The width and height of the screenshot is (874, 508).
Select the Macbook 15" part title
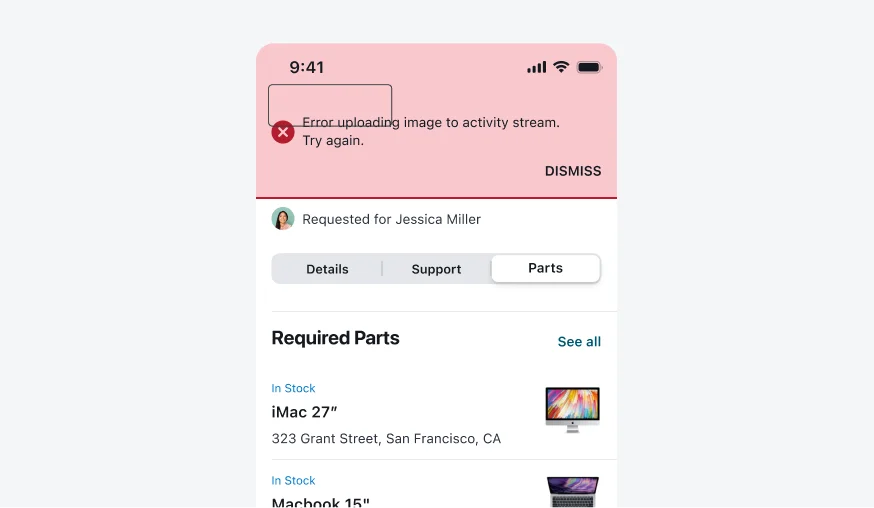pyautogui.click(x=320, y=501)
